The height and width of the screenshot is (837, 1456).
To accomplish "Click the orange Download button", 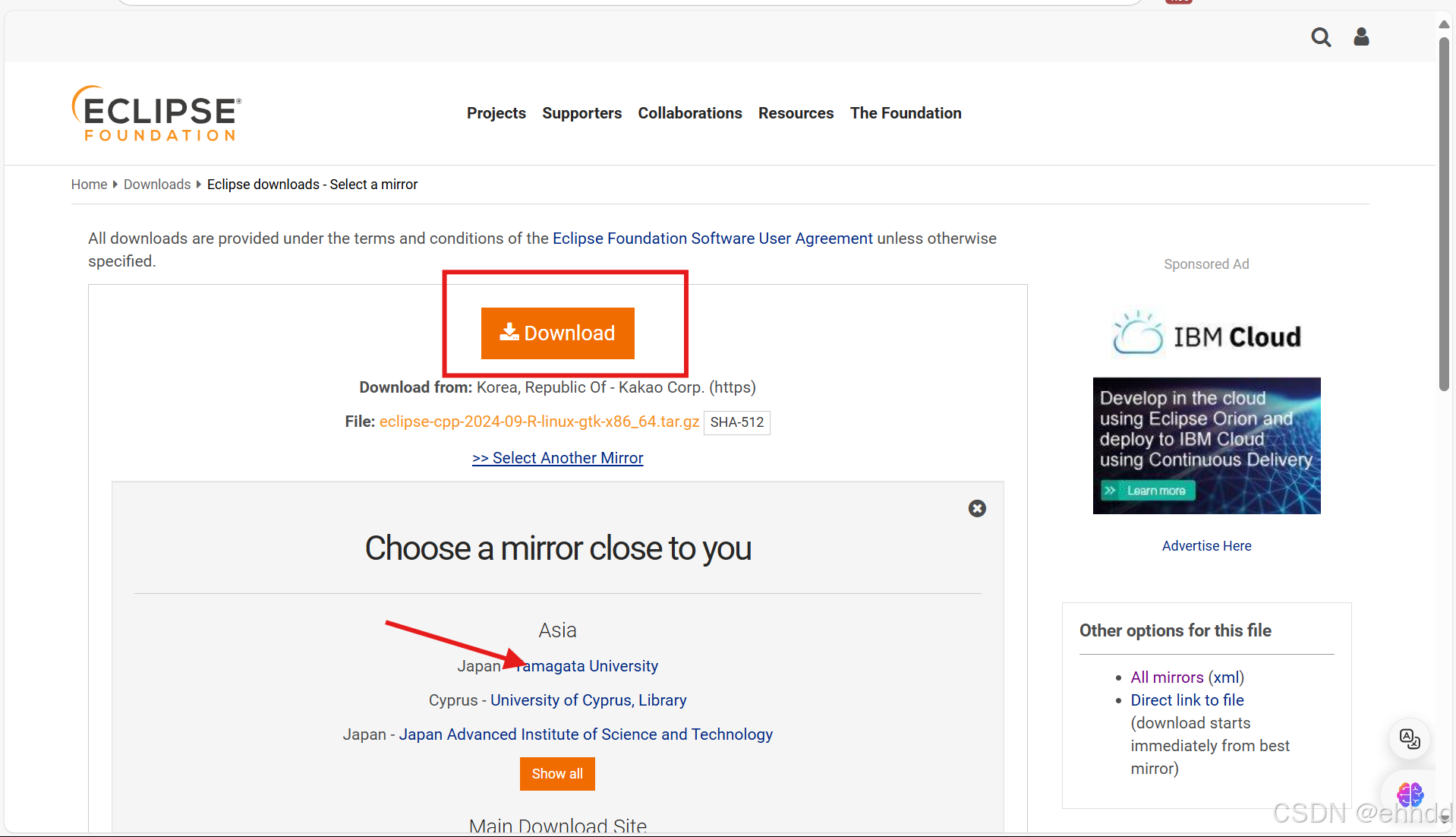I will click(558, 333).
